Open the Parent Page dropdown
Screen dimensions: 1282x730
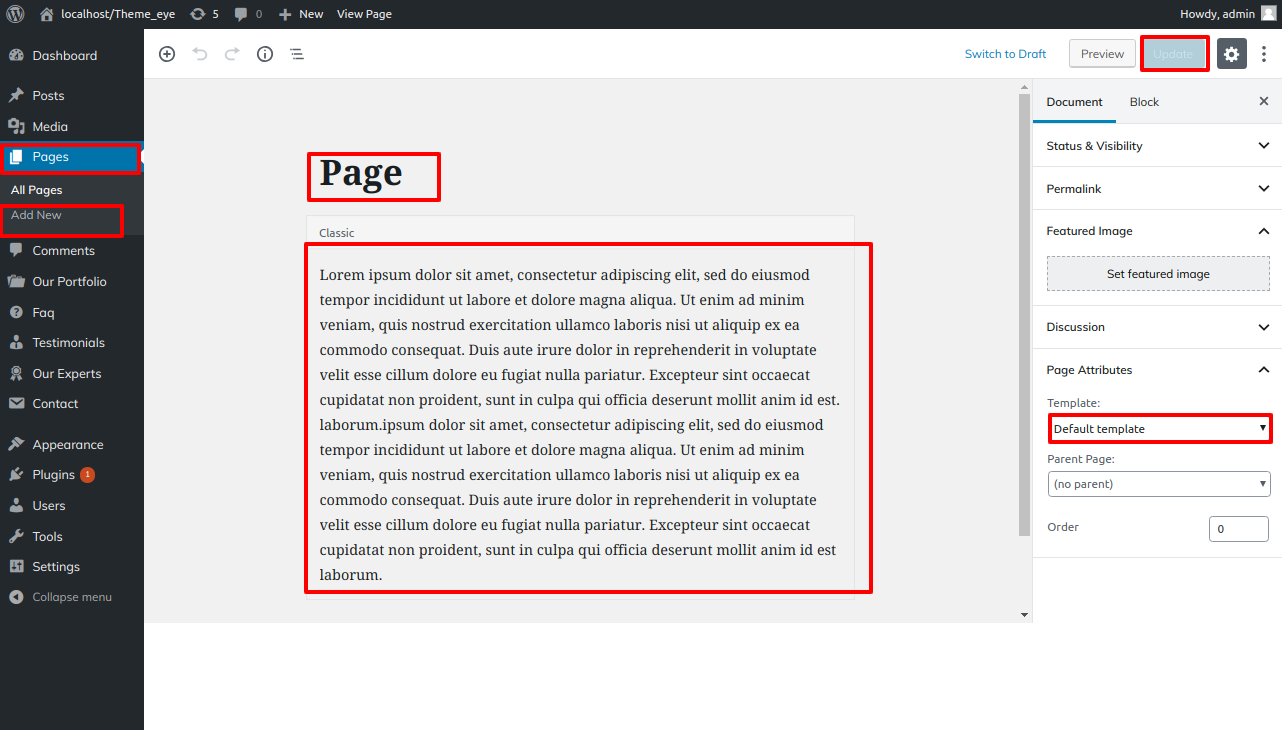coord(1159,483)
